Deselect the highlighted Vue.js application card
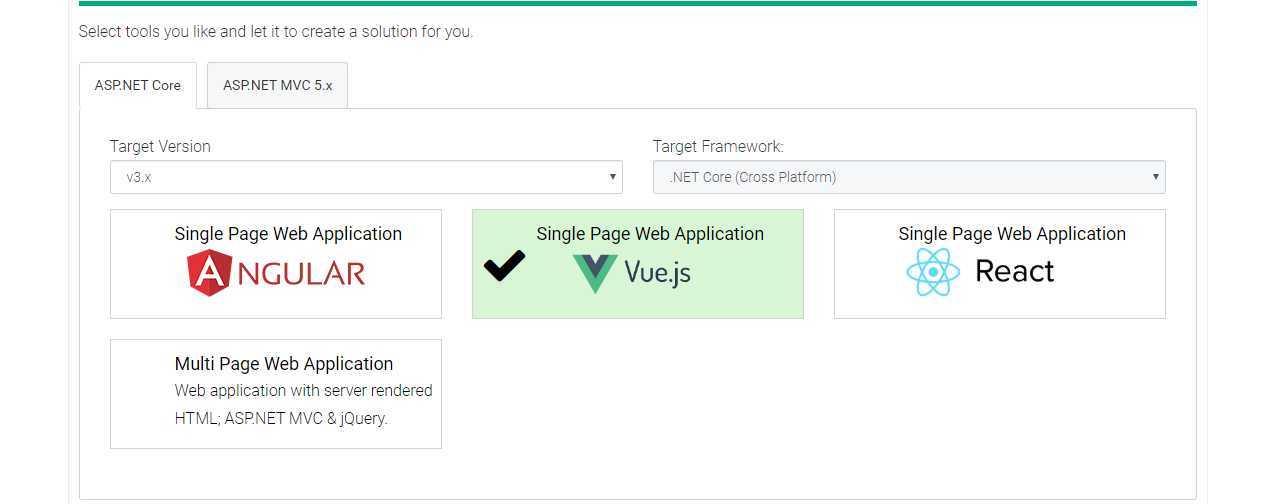The image size is (1266, 504). coord(638,264)
